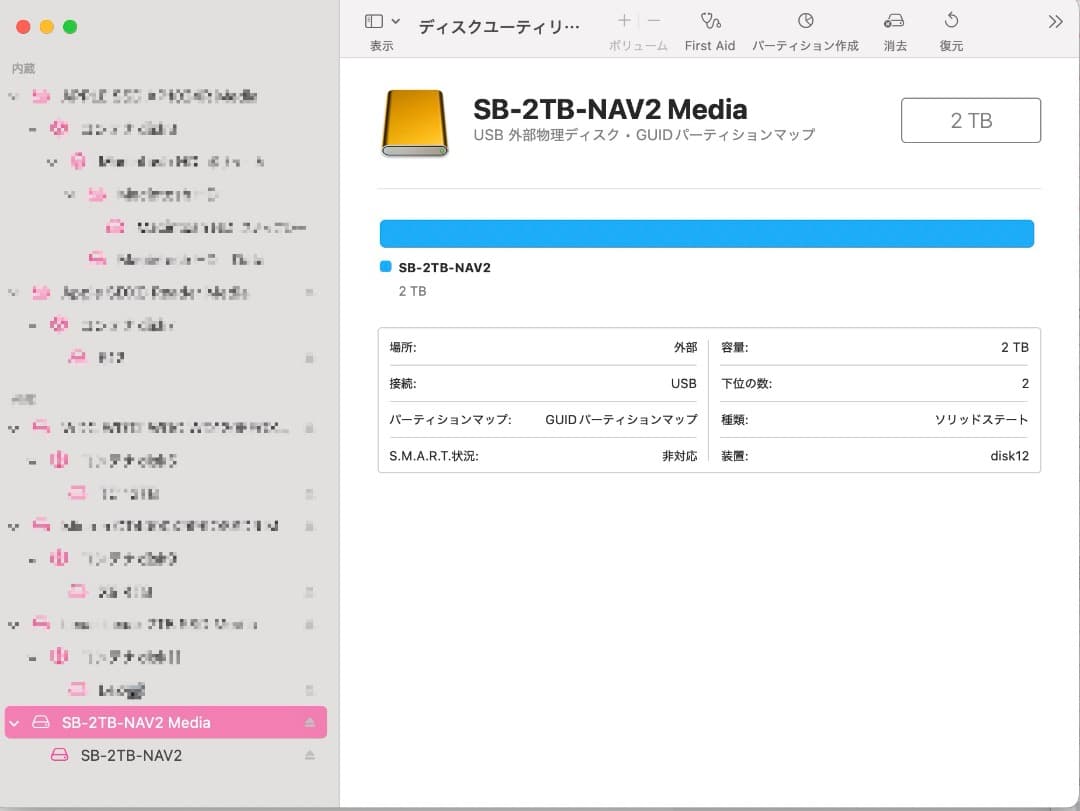Open the toolbar overflow chevron menu
1080x811 pixels.
[x=1053, y=19]
